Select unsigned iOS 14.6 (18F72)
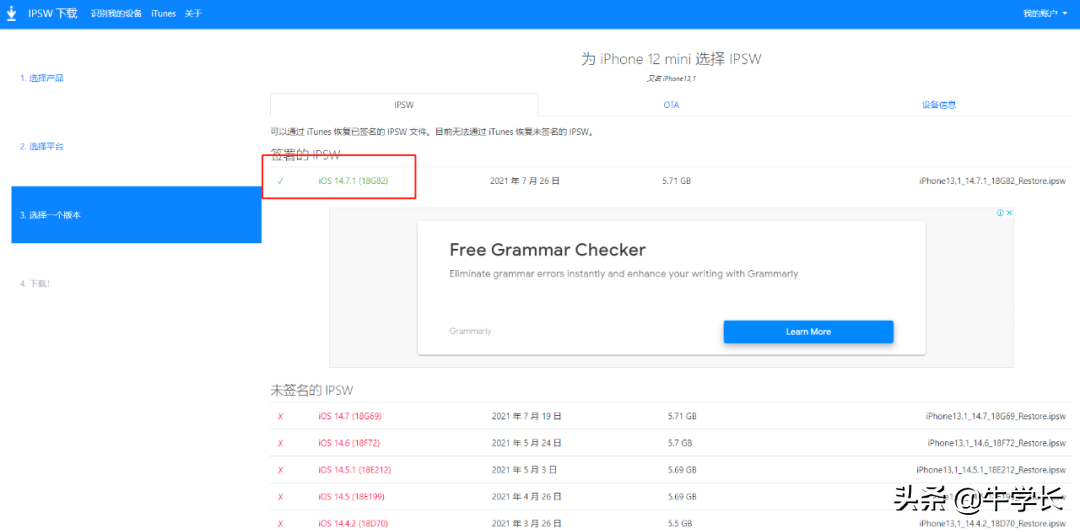Viewport: 1080px width, 529px height. 351,442
